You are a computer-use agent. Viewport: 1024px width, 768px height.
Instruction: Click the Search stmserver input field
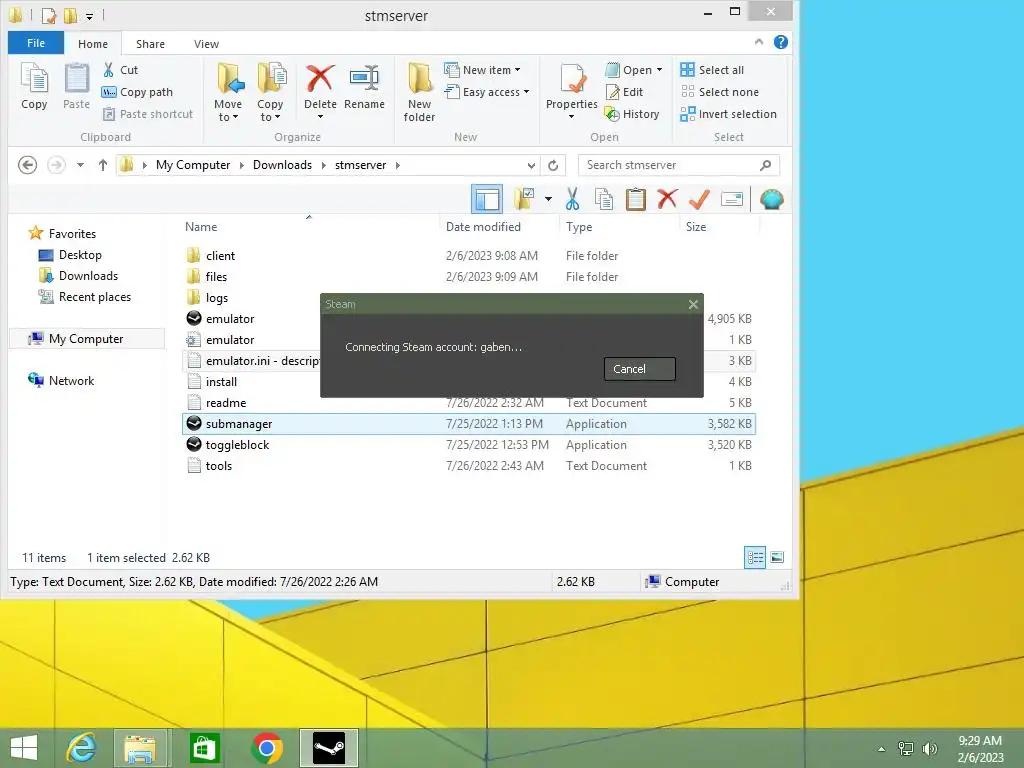pyautogui.click(x=679, y=165)
